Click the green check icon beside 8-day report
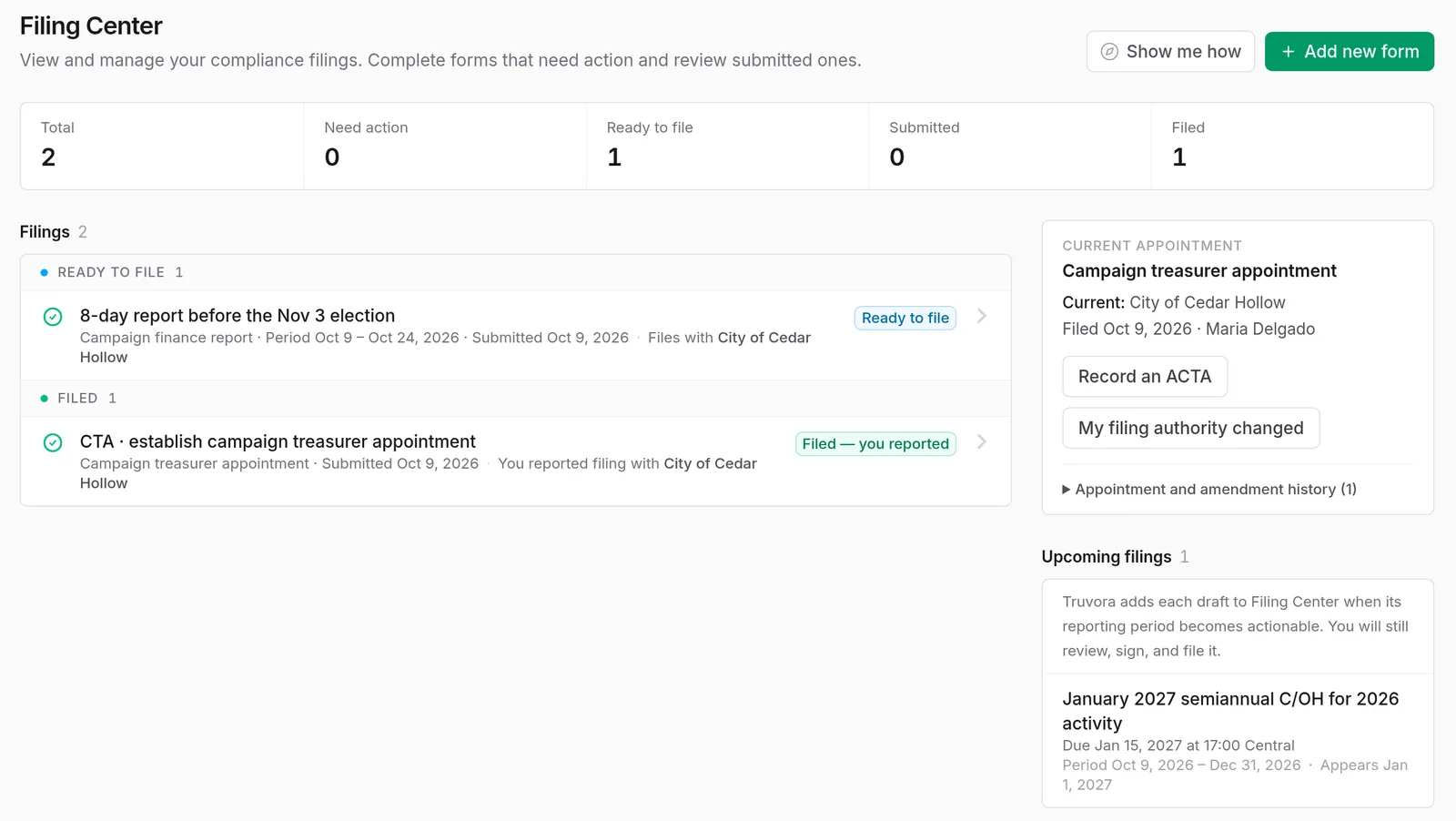Viewport: 1456px width, 821px height. point(53,317)
